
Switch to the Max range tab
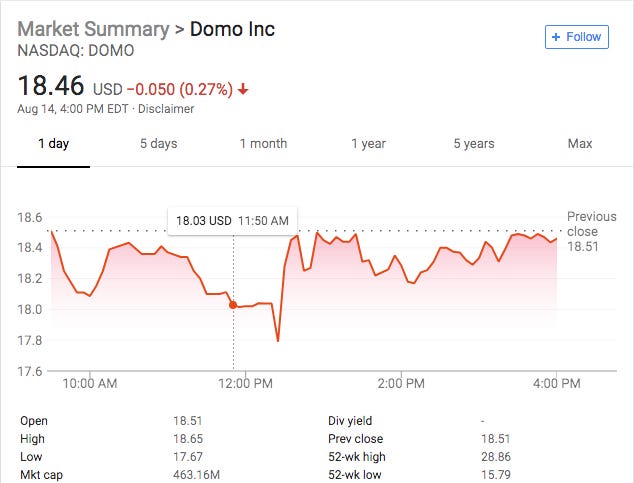click(580, 144)
